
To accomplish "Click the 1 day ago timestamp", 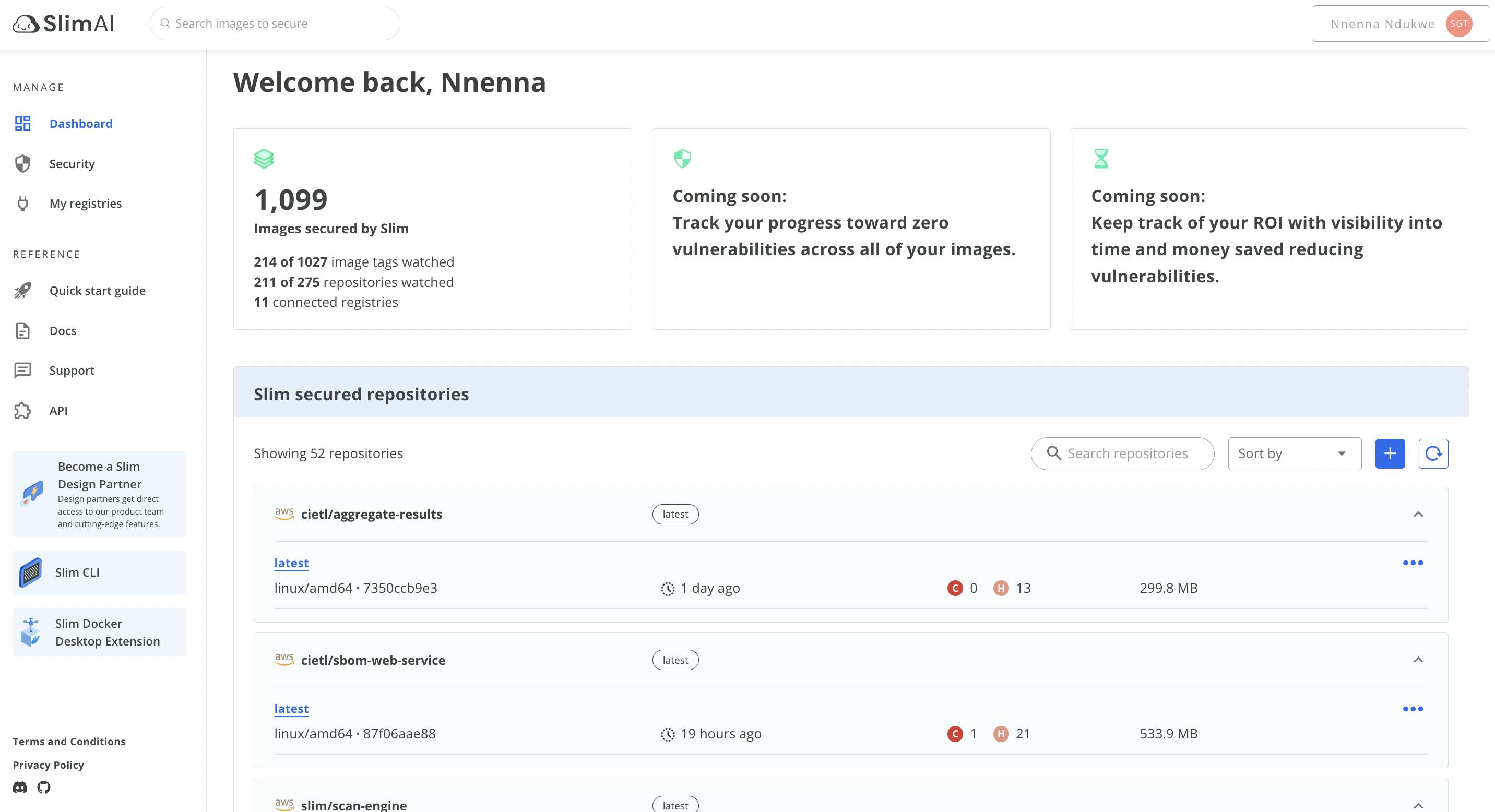I will (710, 588).
